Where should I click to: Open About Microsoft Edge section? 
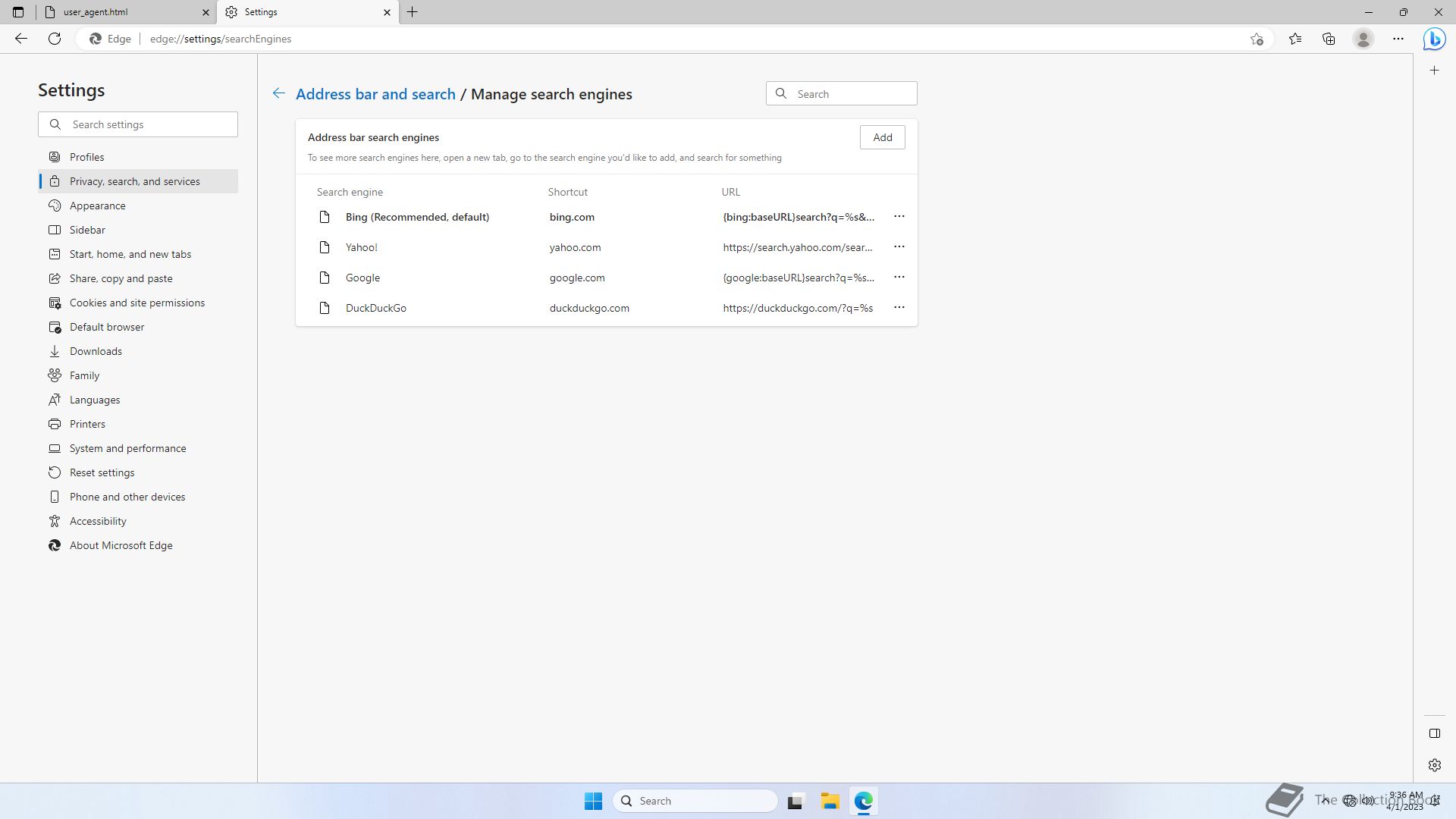click(138, 545)
